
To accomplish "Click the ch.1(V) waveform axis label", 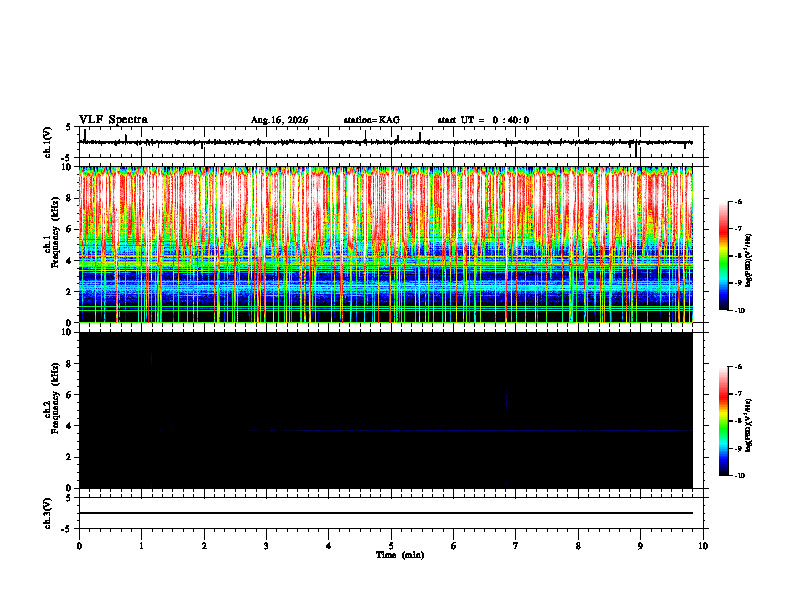I will point(48,142).
